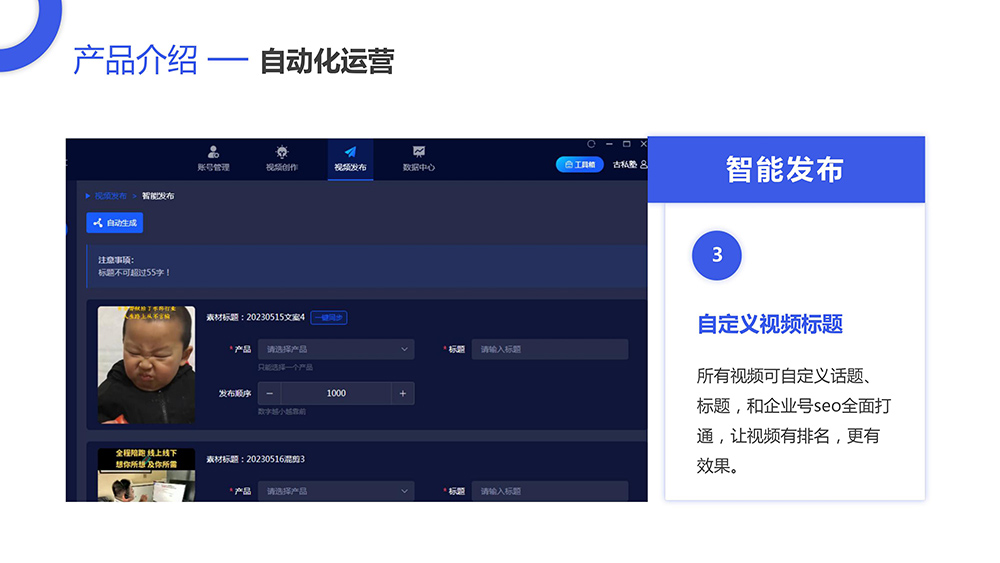Viewport: 1000px width, 563px height.
Task: Maximize the application window
Action: 626,144
